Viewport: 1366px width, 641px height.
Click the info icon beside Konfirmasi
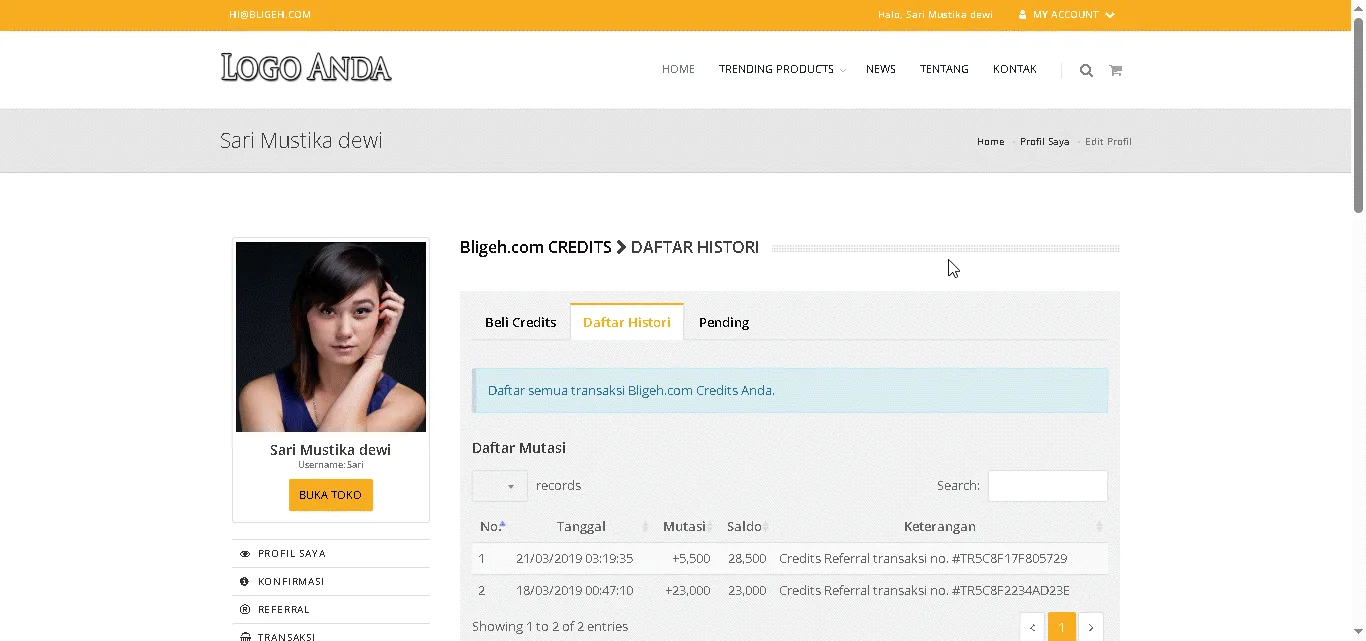tap(245, 582)
